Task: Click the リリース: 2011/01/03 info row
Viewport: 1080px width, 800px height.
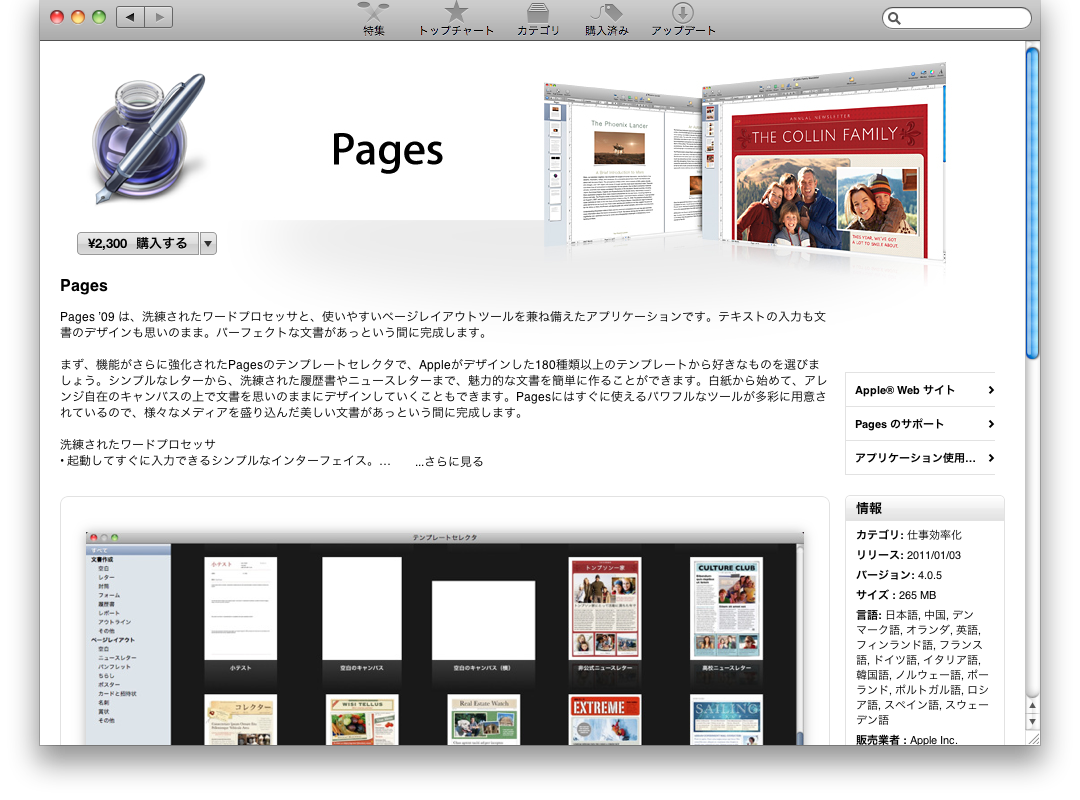Action: pos(908,555)
